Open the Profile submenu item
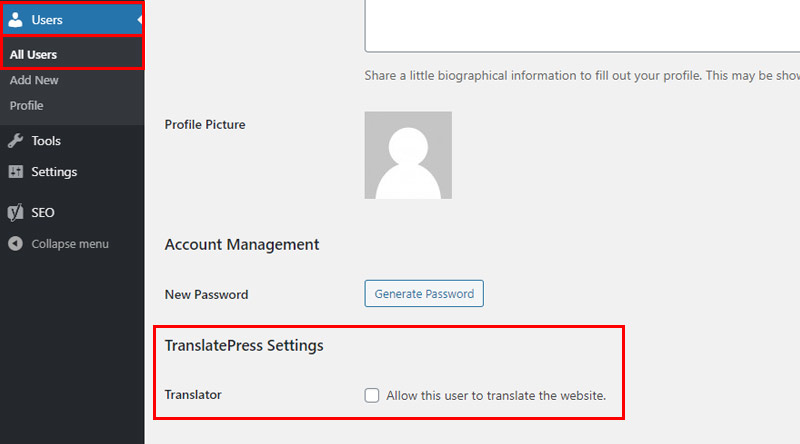800x444 pixels. [27, 106]
